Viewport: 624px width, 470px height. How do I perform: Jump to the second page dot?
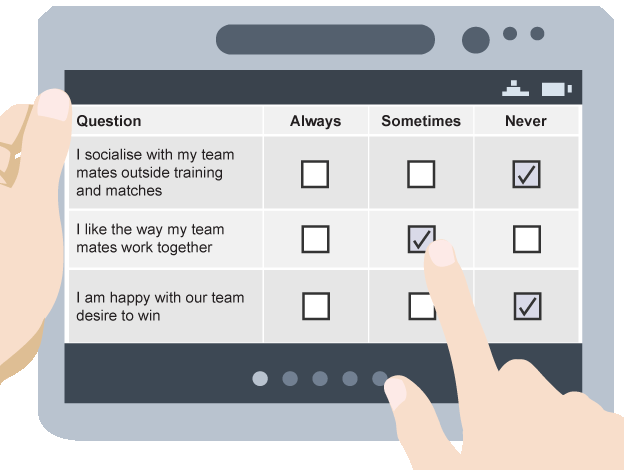click(x=290, y=378)
